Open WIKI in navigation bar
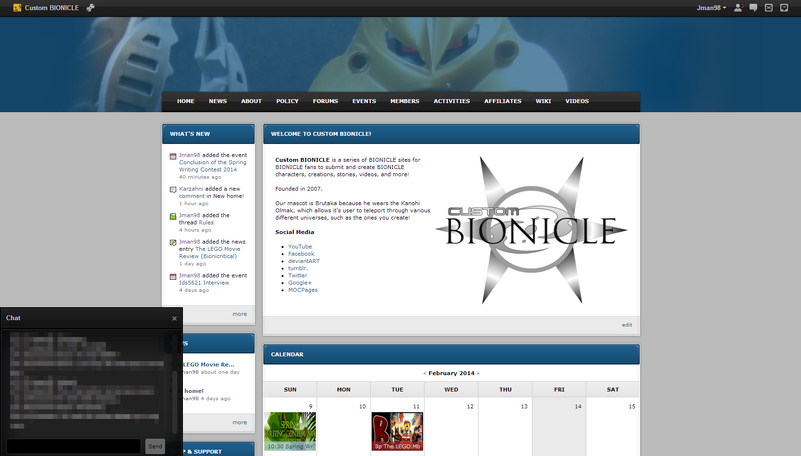This screenshot has height=456, width=801. pyautogui.click(x=543, y=101)
